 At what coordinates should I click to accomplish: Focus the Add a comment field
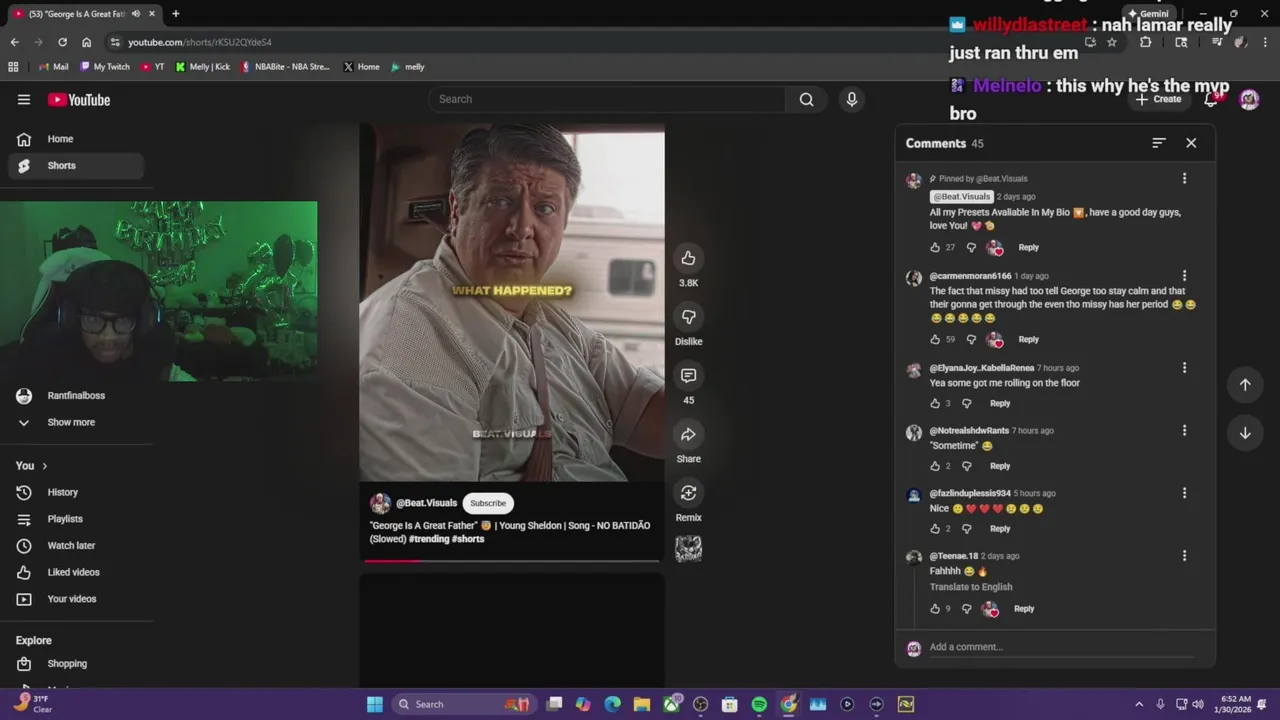1061,647
